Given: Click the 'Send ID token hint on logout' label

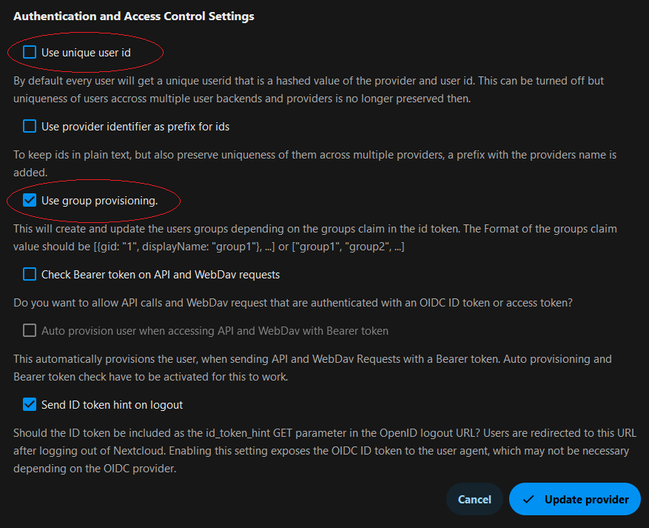Looking at the screenshot, I should coord(112,405).
